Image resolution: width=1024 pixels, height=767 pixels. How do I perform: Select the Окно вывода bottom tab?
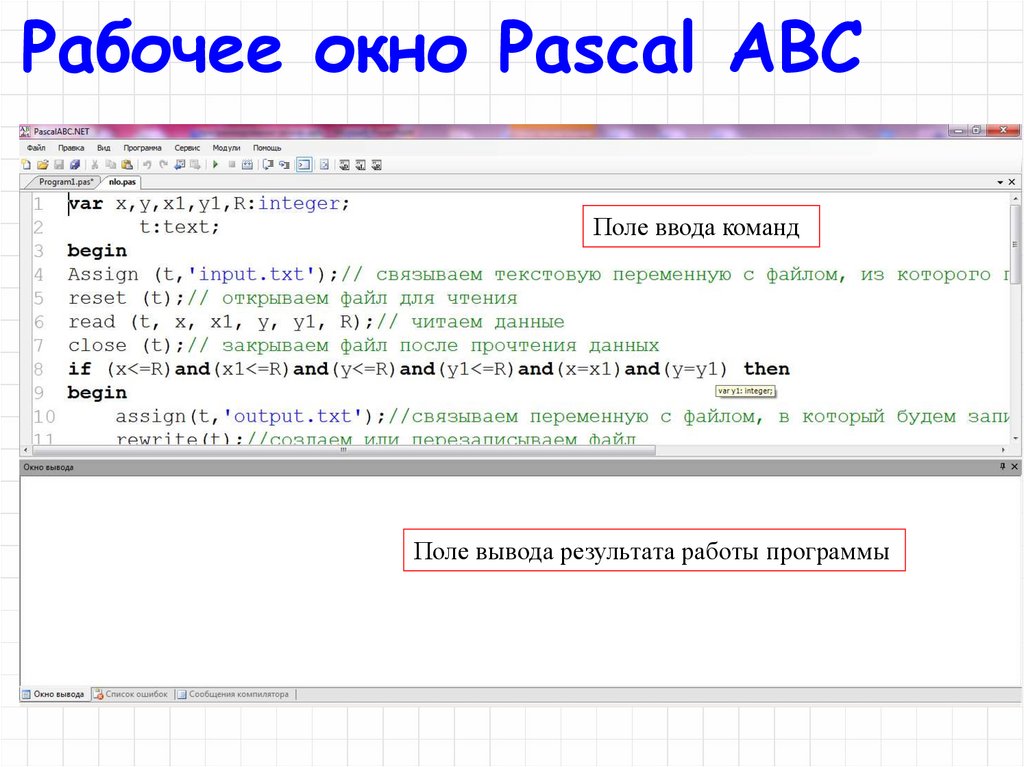pos(53,694)
